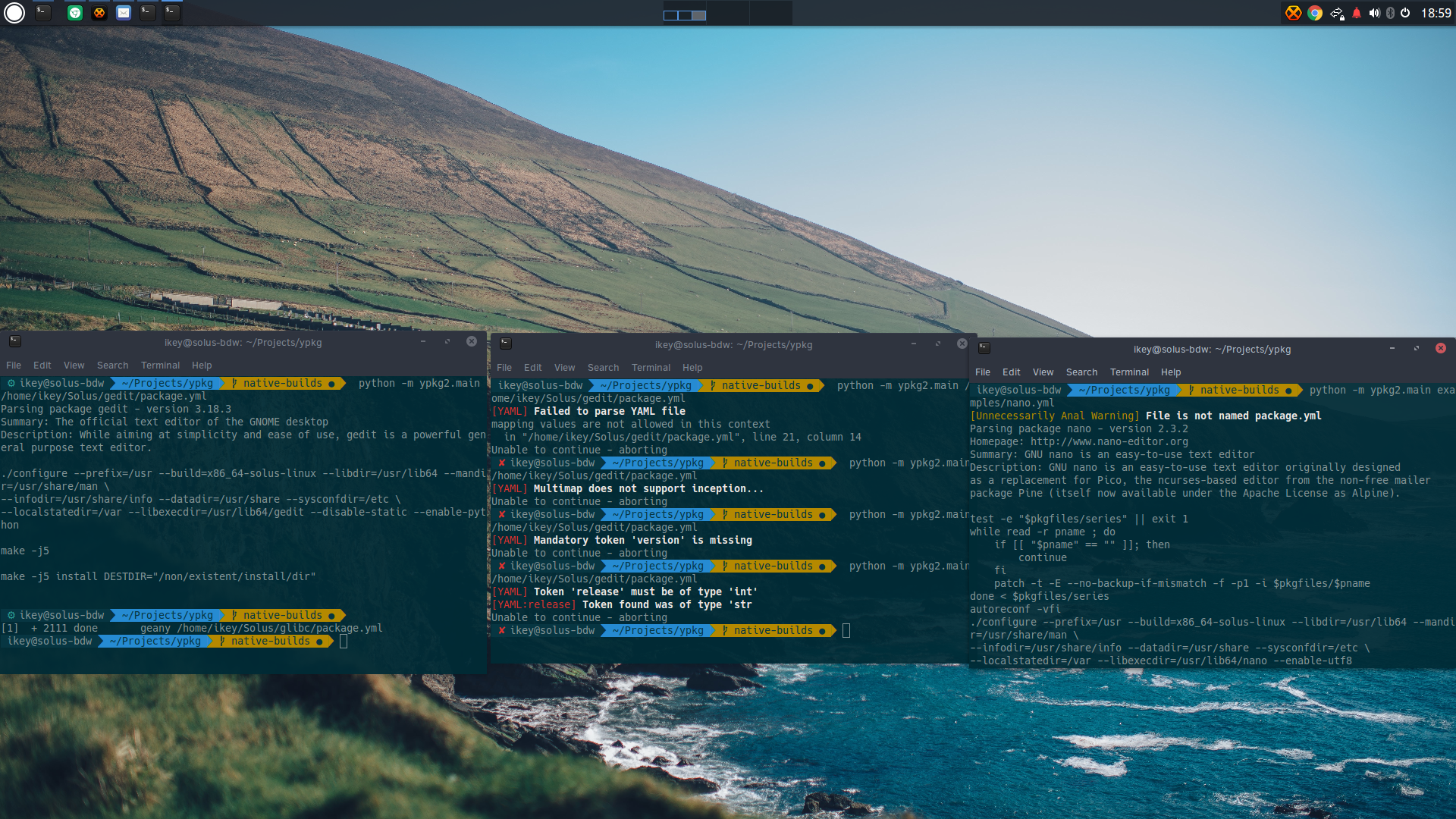Screen dimensions: 1456x819
Task: Open the VPN network connection indicator
Action: (x=1337, y=13)
